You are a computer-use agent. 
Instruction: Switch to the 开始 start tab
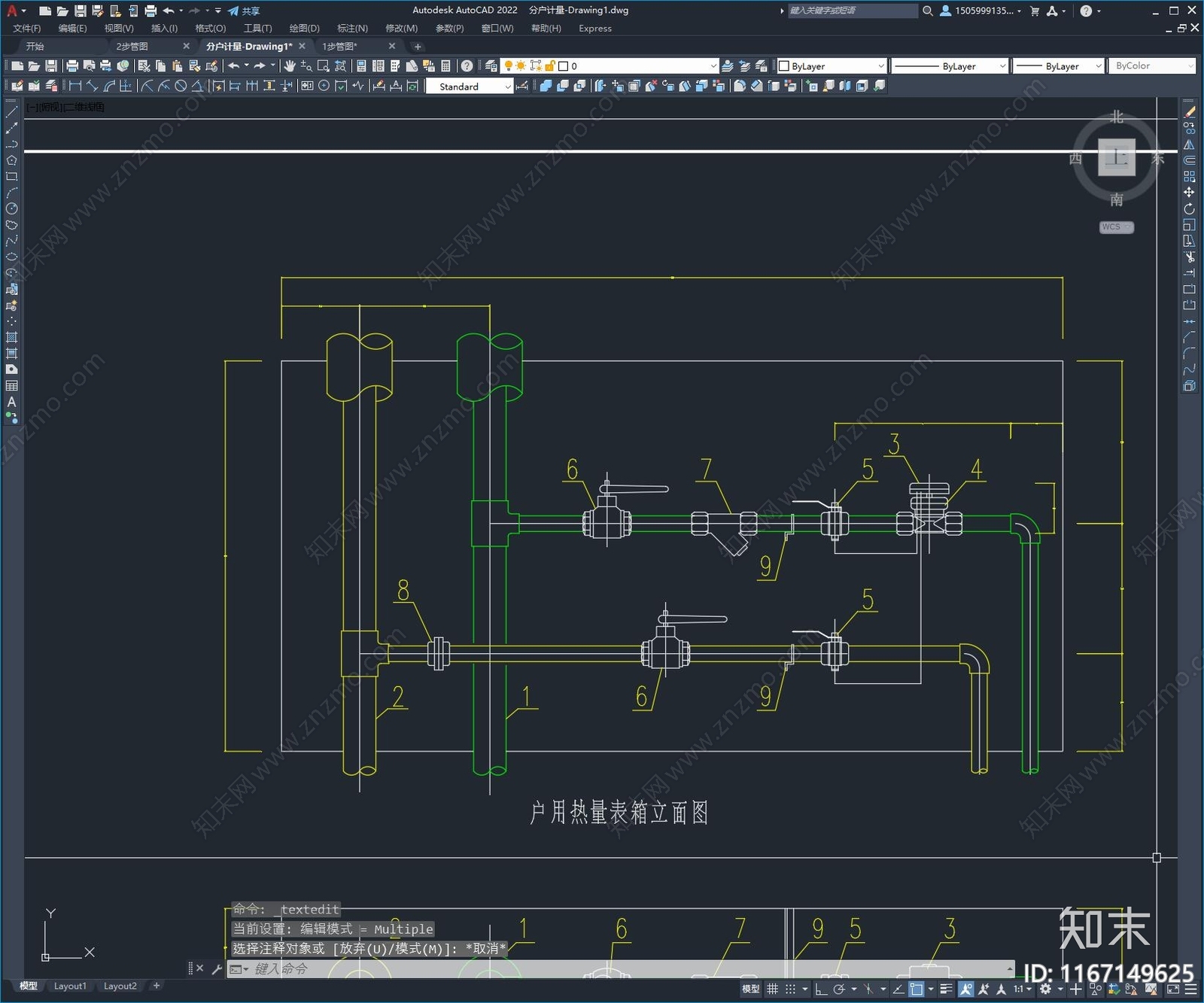[35, 47]
